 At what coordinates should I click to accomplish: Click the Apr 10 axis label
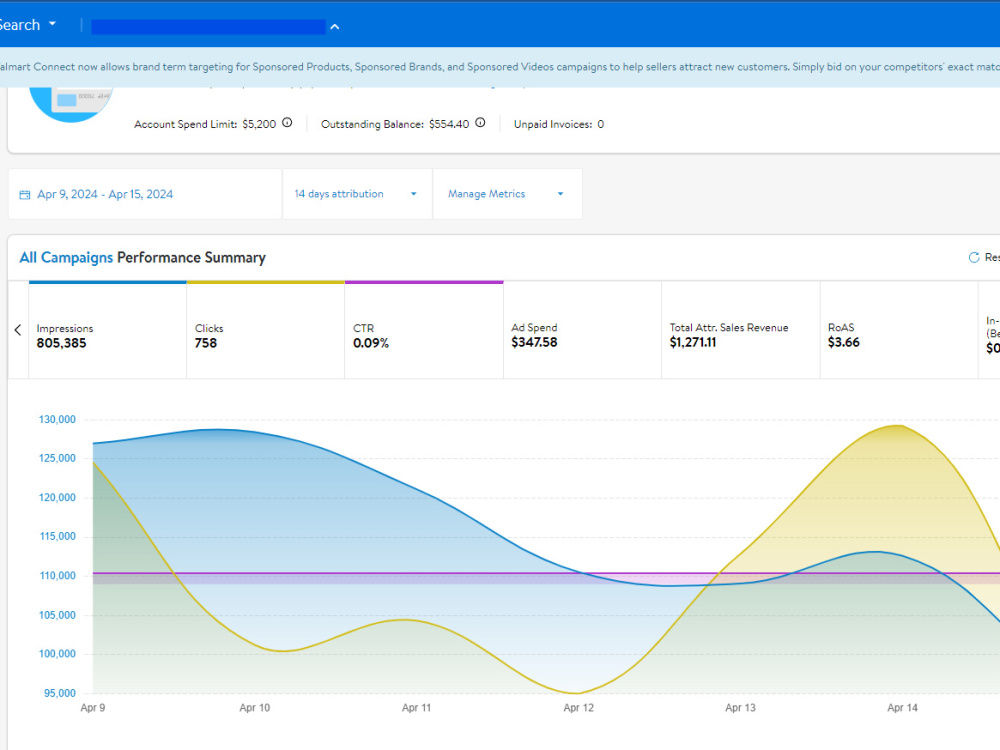[254, 708]
